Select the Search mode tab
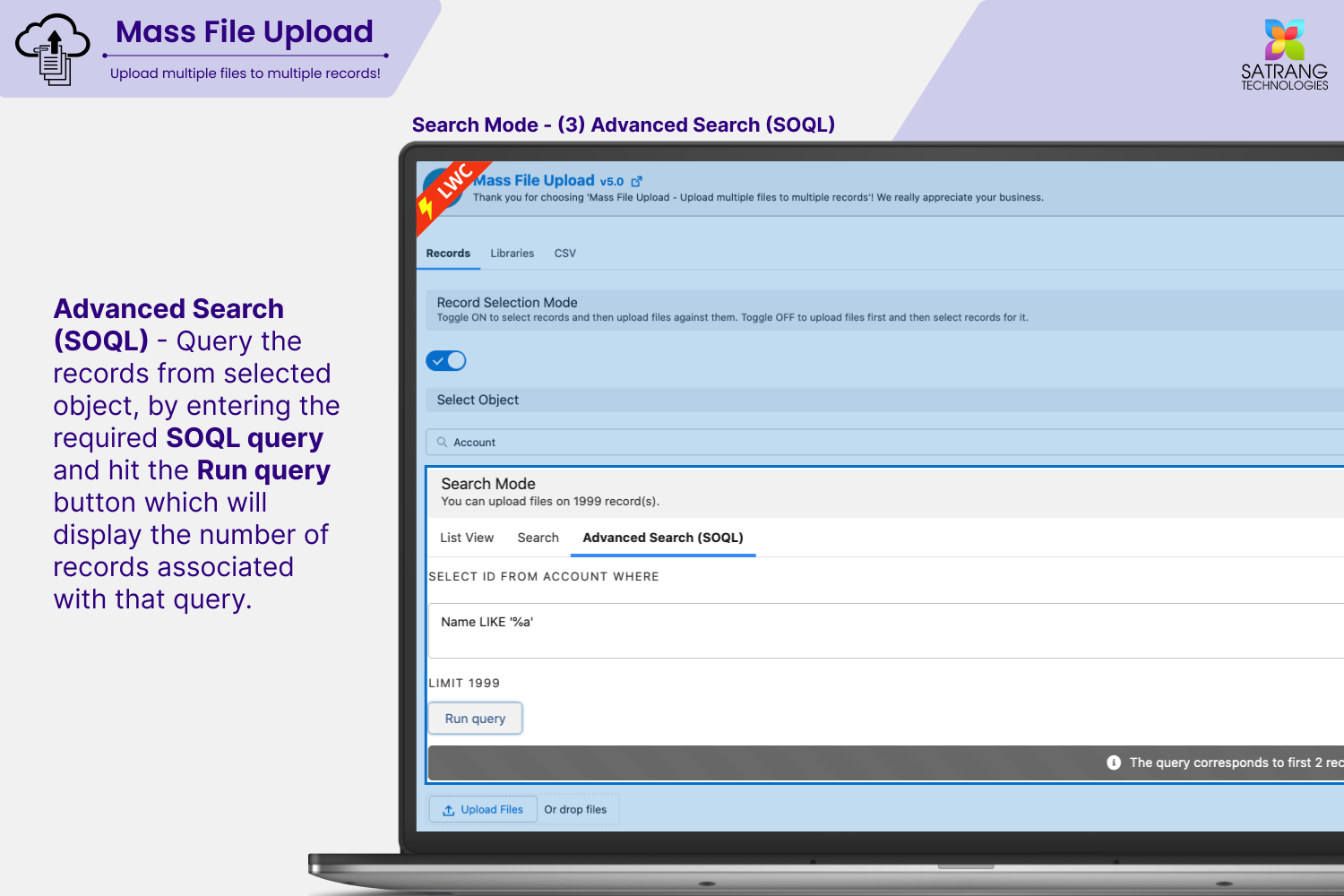This screenshot has width=1344, height=896. tap(538, 538)
